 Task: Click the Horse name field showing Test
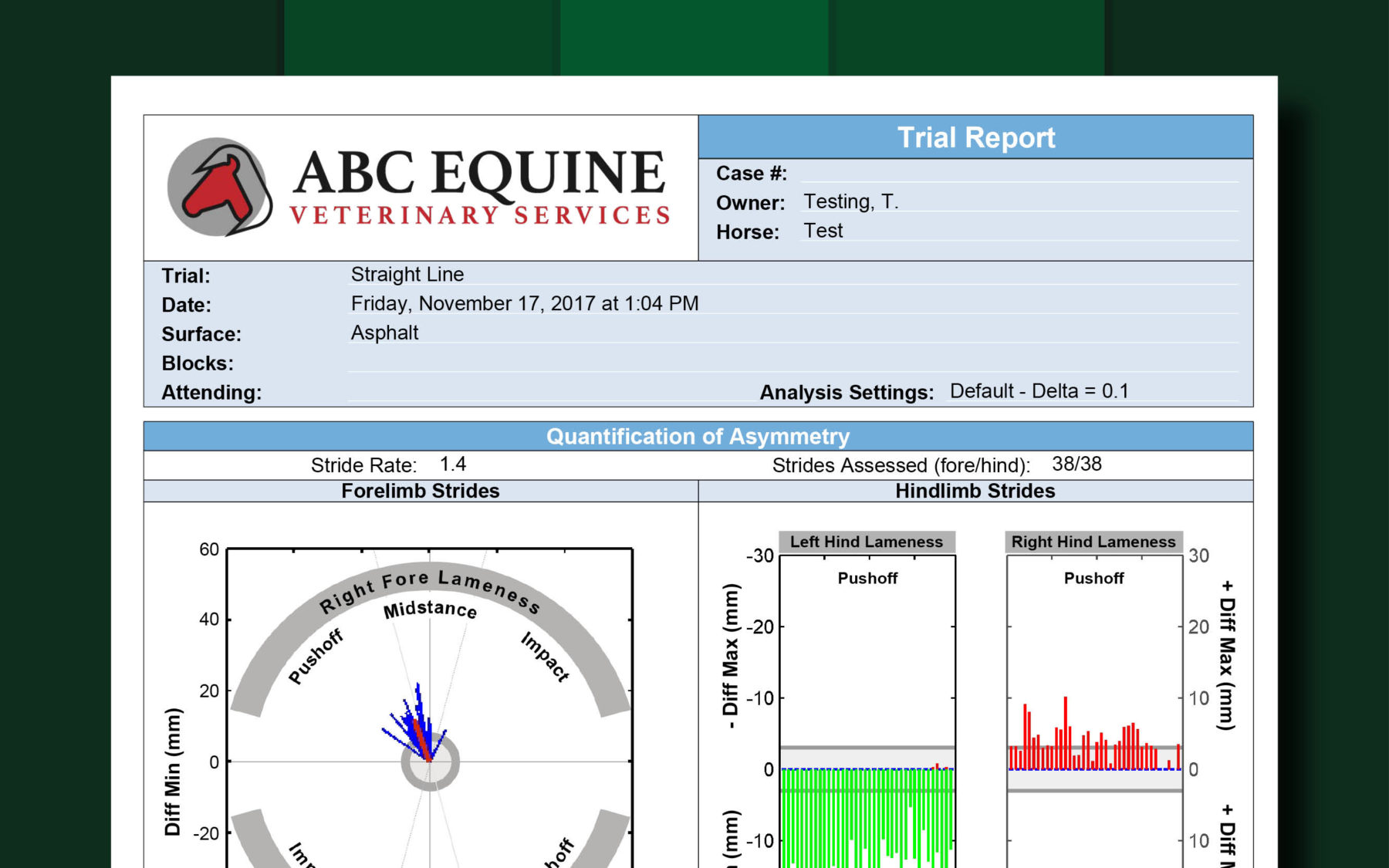[823, 231]
